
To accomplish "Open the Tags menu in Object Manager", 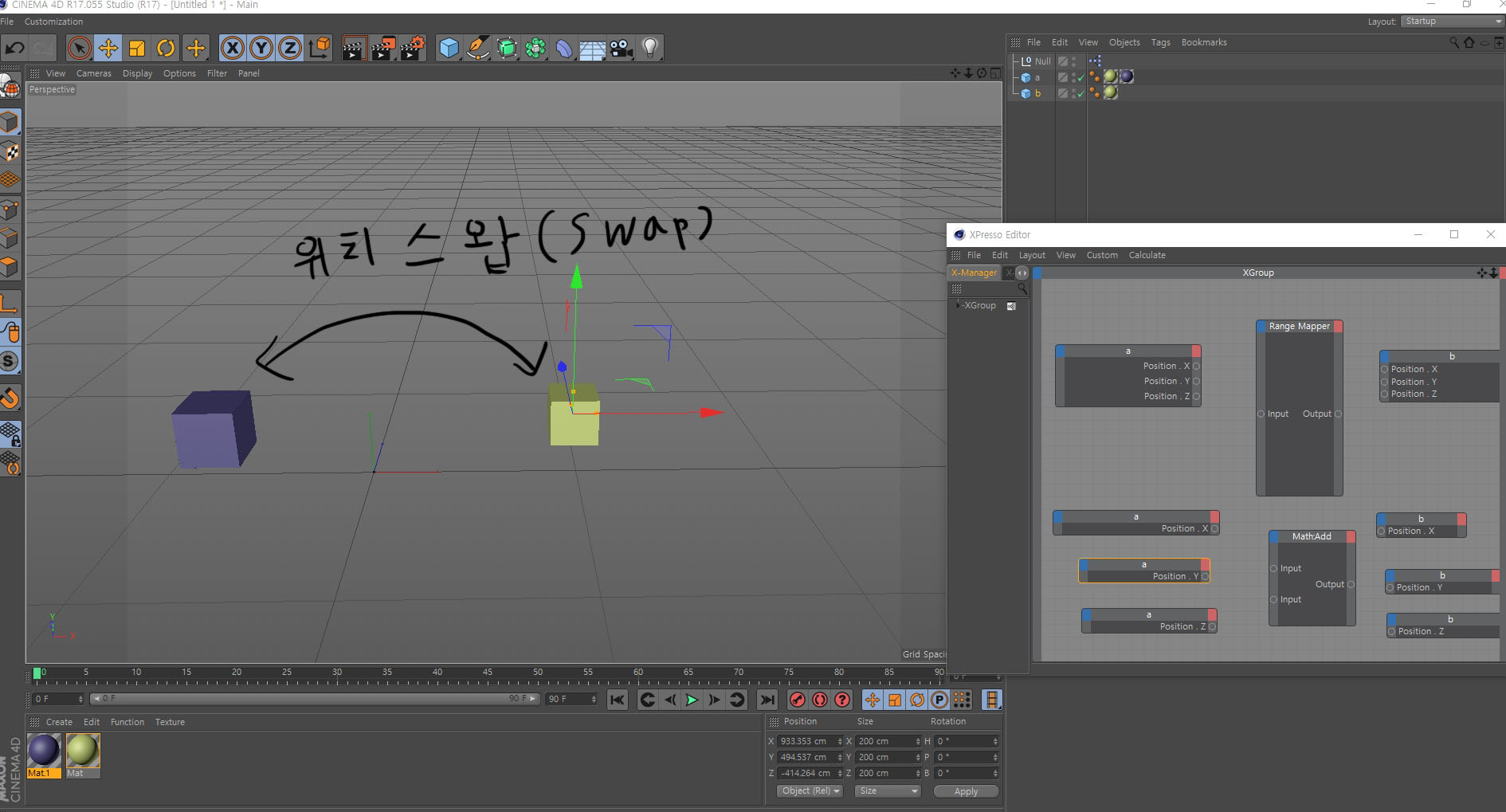I will (x=1160, y=42).
